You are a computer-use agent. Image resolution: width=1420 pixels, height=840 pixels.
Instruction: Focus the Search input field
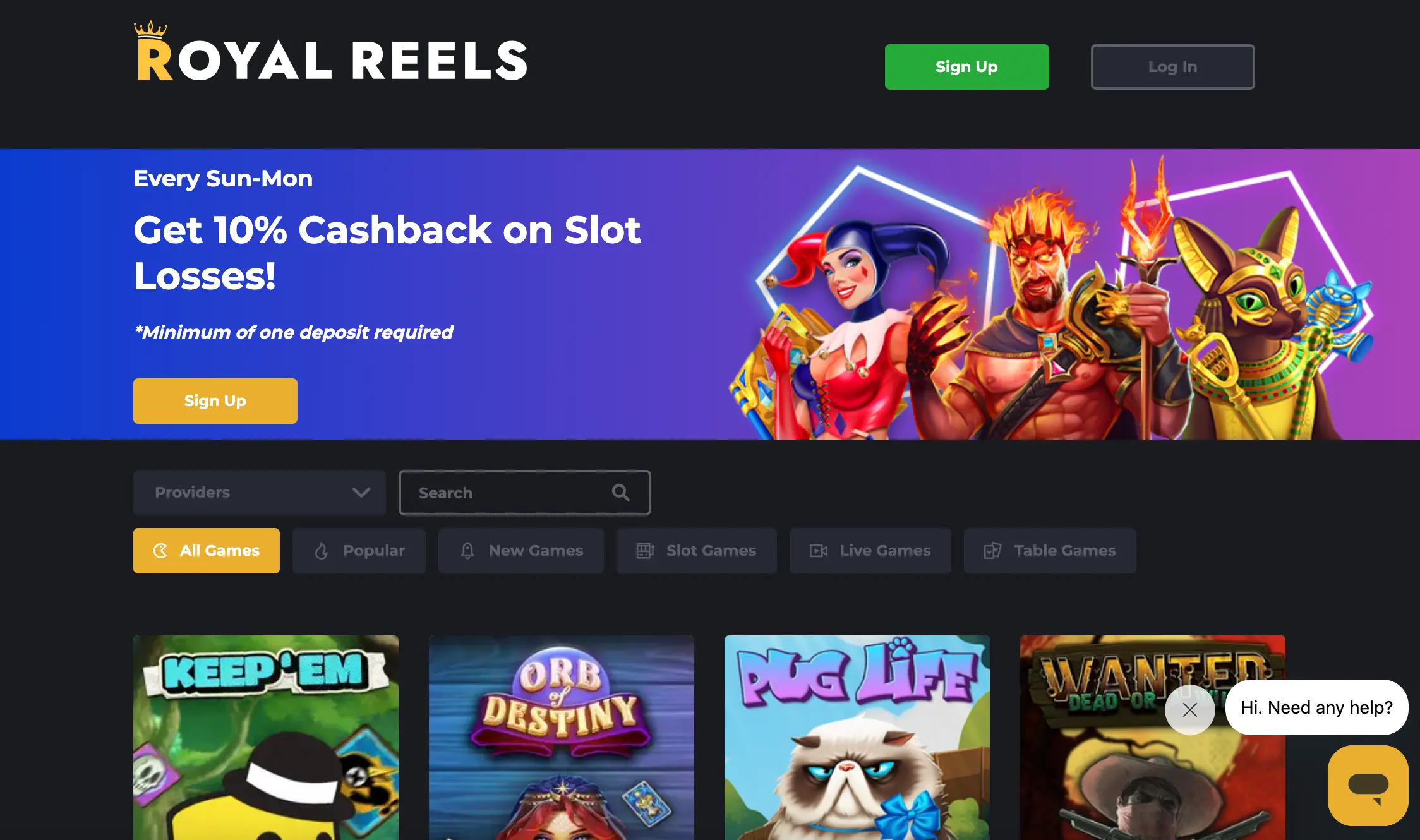(525, 493)
